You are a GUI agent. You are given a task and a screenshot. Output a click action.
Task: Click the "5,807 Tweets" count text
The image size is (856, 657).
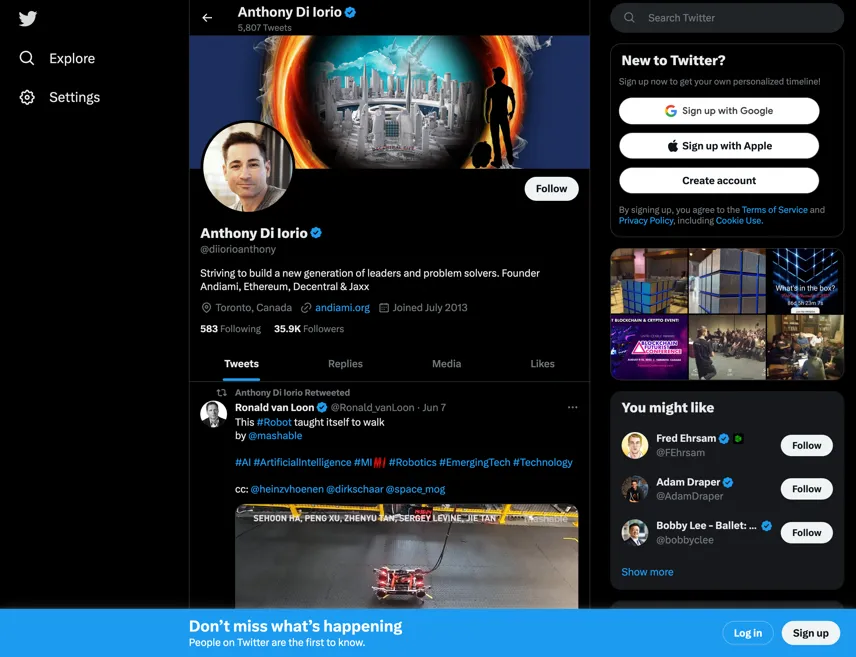pyautogui.click(x=264, y=28)
